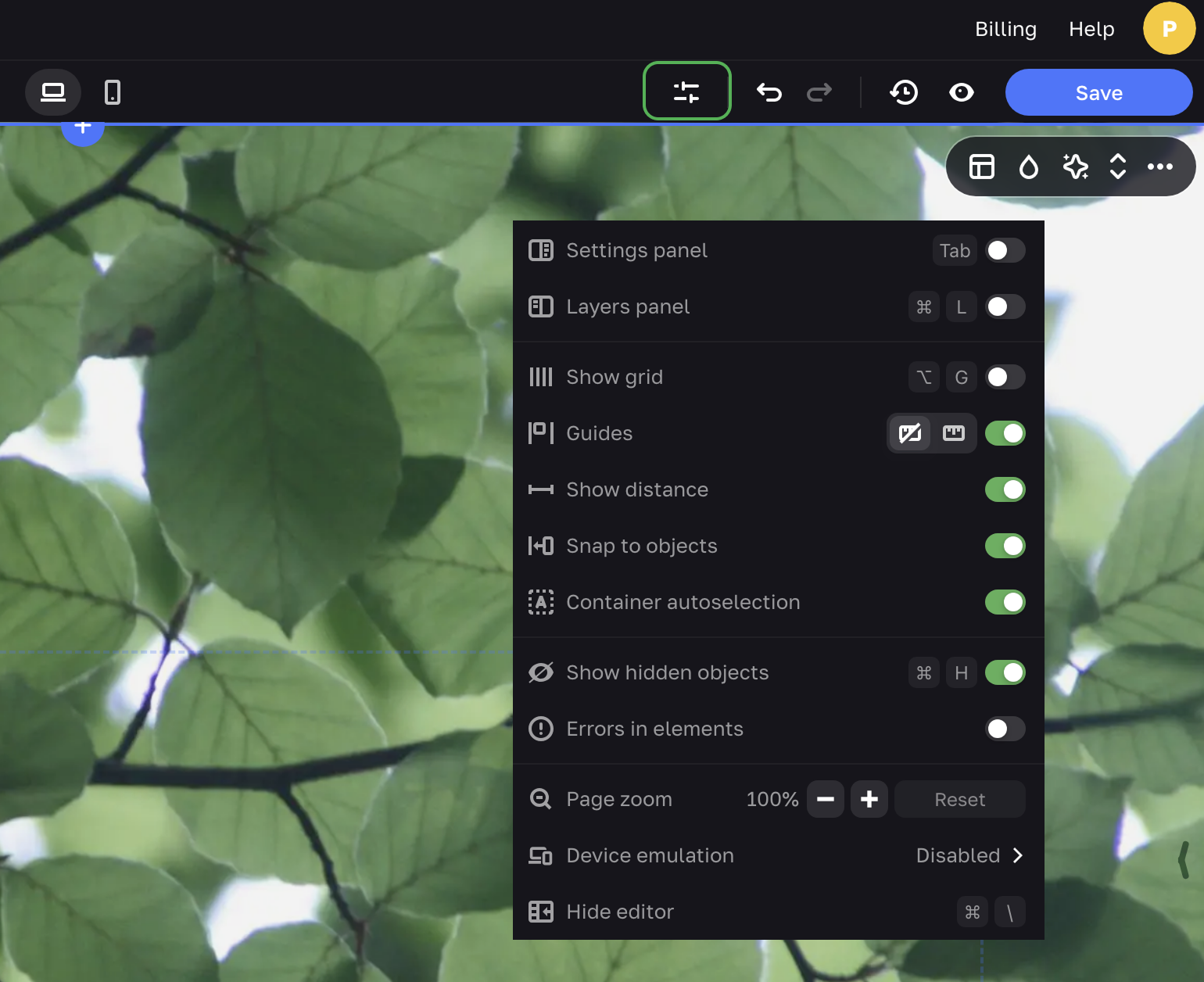The height and width of the screenshot is (982, 1204).
Task: Expand Device emulation options
Action: (969, 855)
